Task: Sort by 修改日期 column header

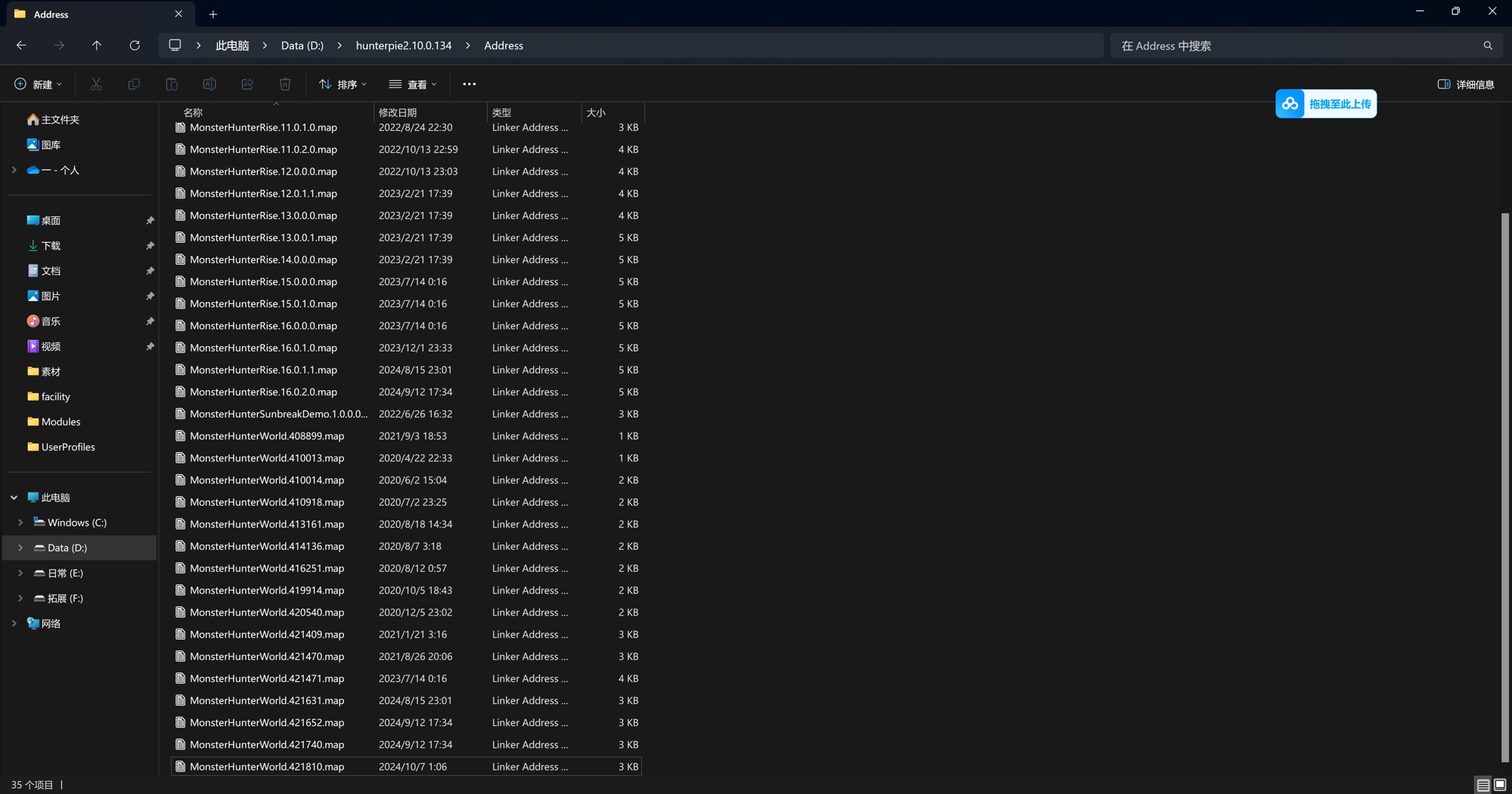Action: point(431,112)
